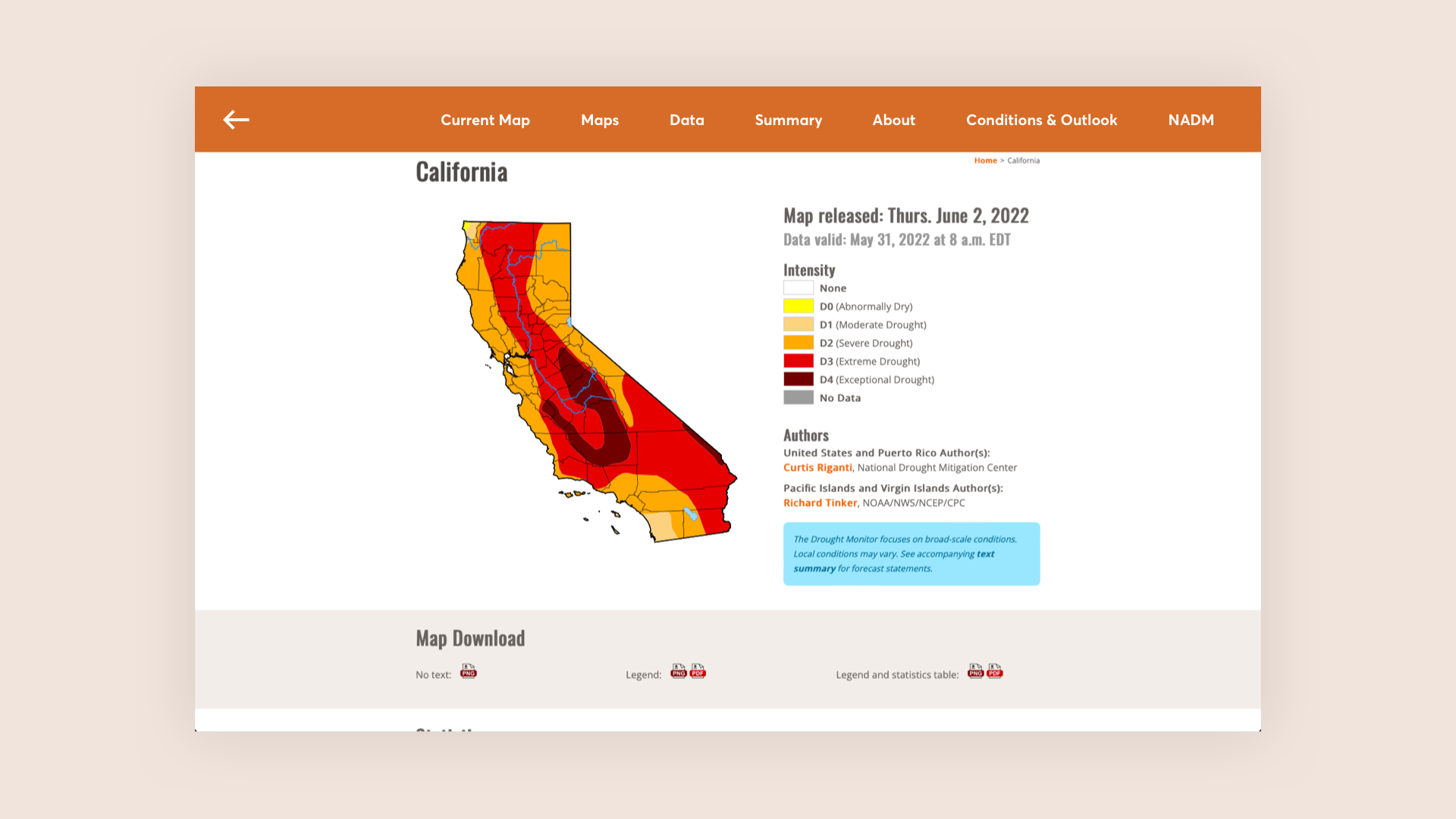Download the Legend map as PNG
The height and width of the screenshot is (819, 1456).
tap(679, 672)
